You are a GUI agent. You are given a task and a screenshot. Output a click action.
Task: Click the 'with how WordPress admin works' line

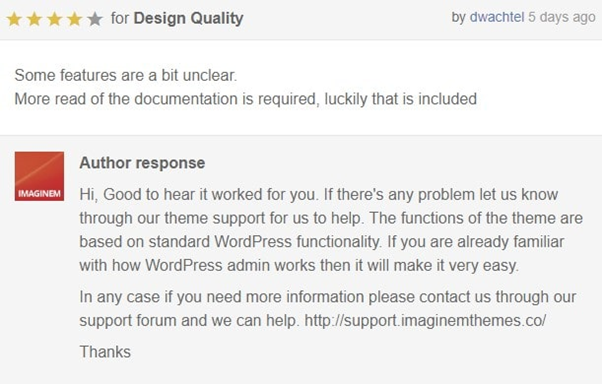coord(299,265)
